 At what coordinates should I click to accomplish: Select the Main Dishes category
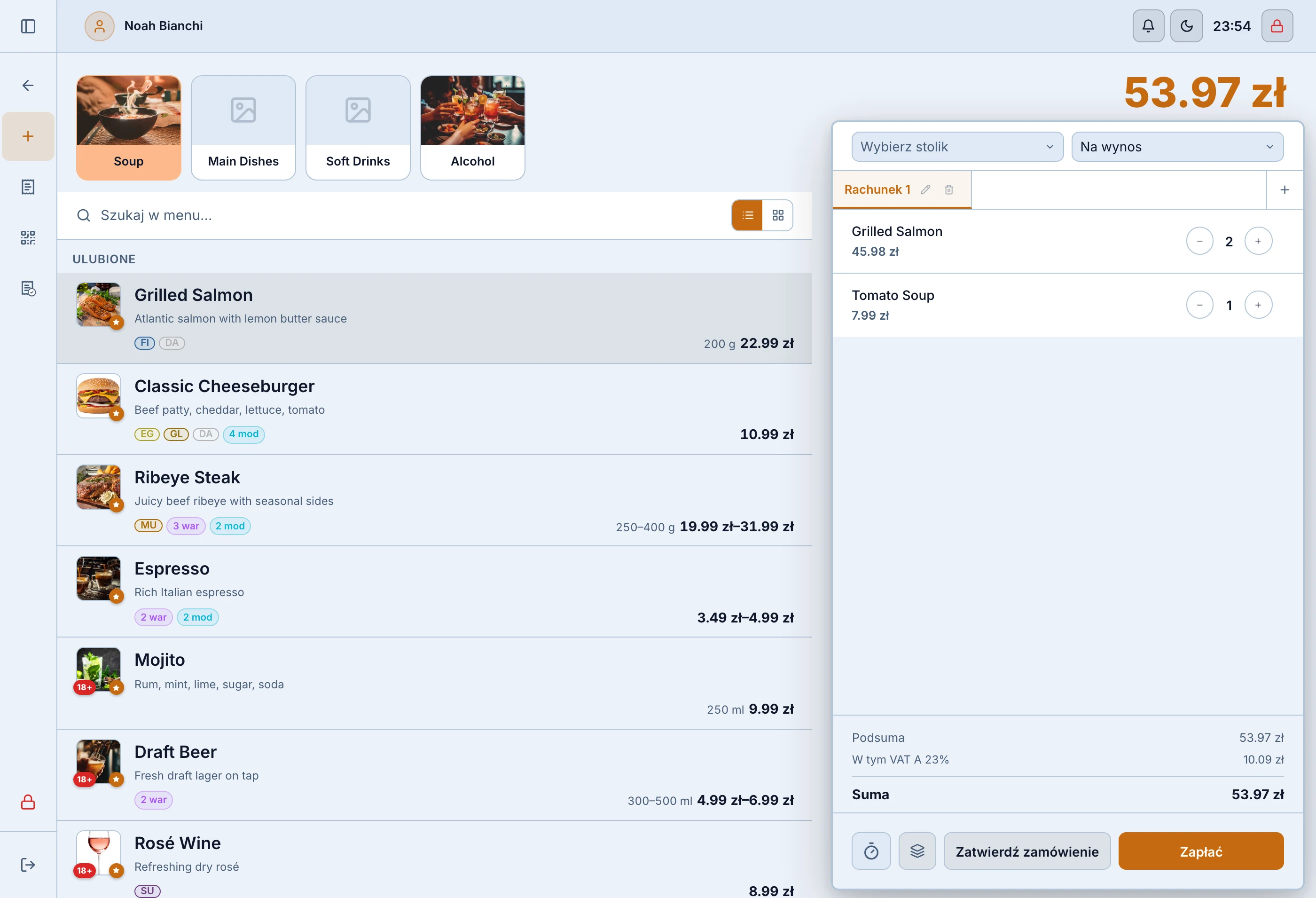[x=243, y=128]
